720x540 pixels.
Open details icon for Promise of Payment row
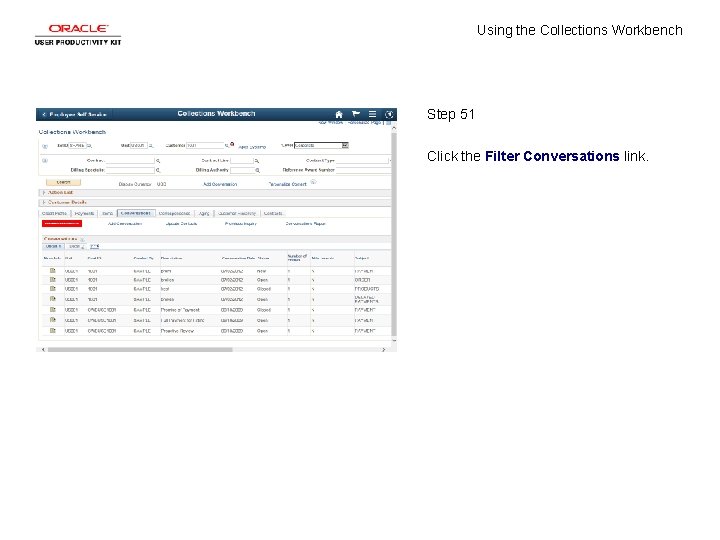point(53,309)
